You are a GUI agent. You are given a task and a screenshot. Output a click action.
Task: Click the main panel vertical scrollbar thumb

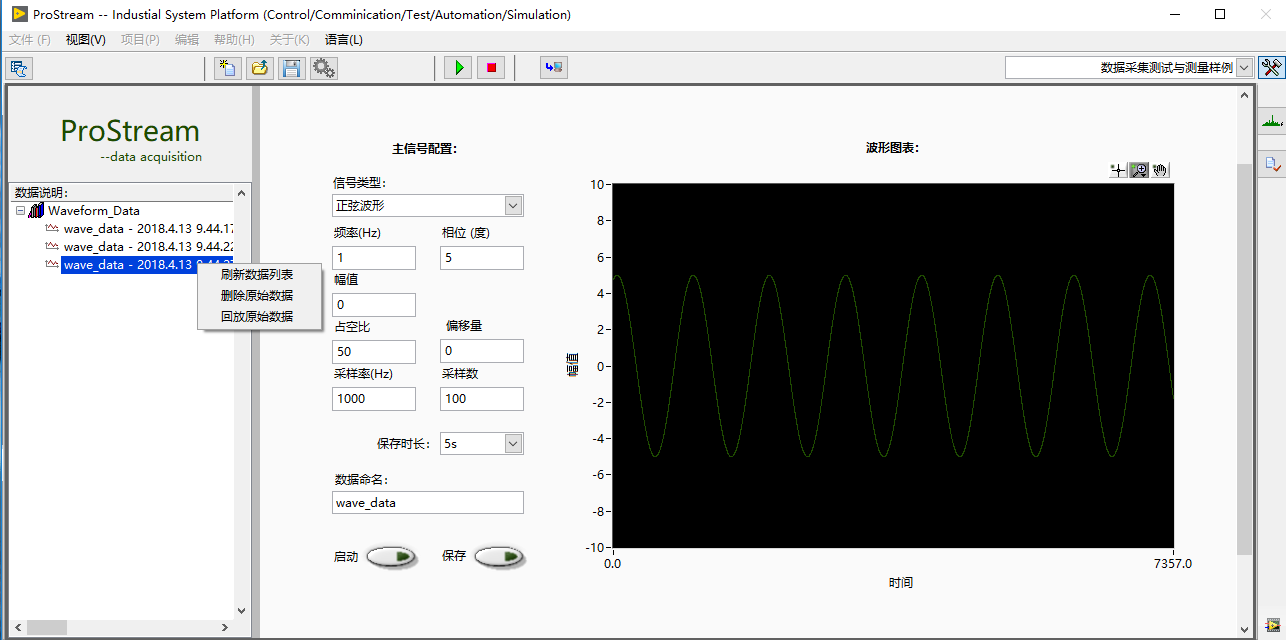(x=1244, y=359)
